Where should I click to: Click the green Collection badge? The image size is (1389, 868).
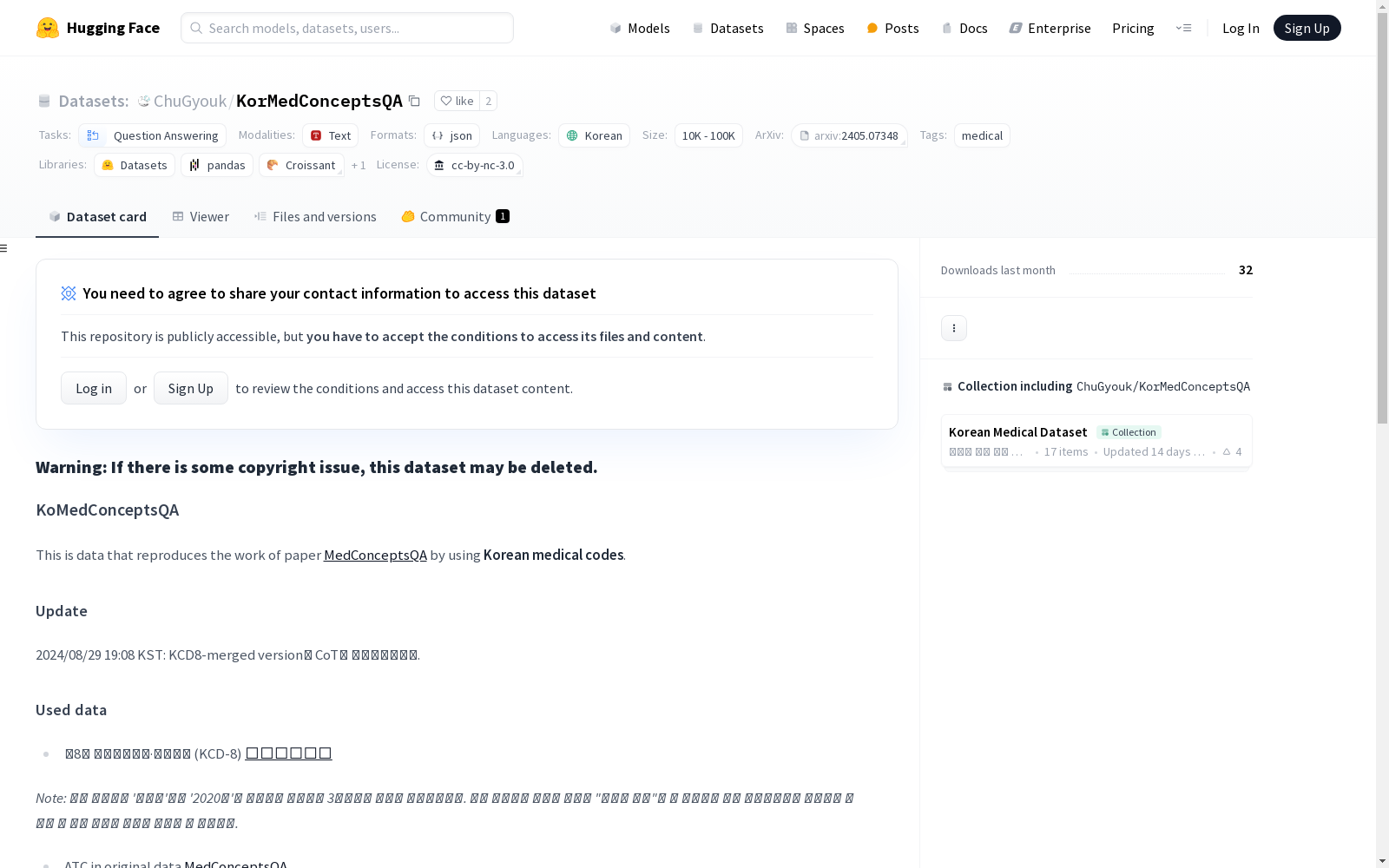pyautogui.click(x=1129, y=432)
